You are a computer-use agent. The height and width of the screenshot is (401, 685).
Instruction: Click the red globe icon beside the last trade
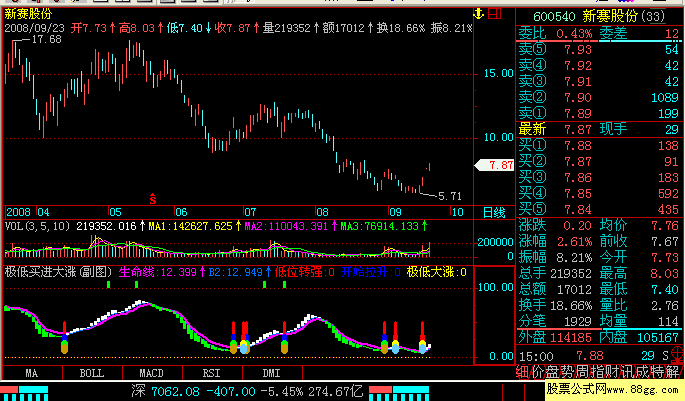point(678,354)
